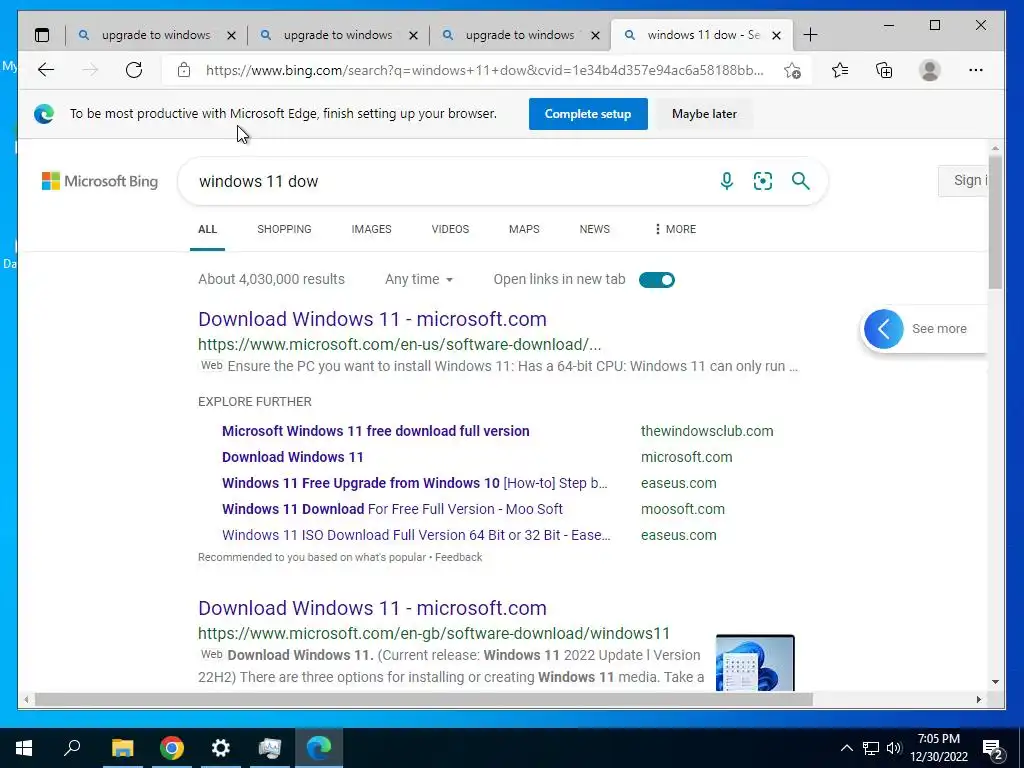The height and width of the screenshot is (768, 1024).
Task: Expand the Any time filter dropdown
Action: tap(419, 280)
